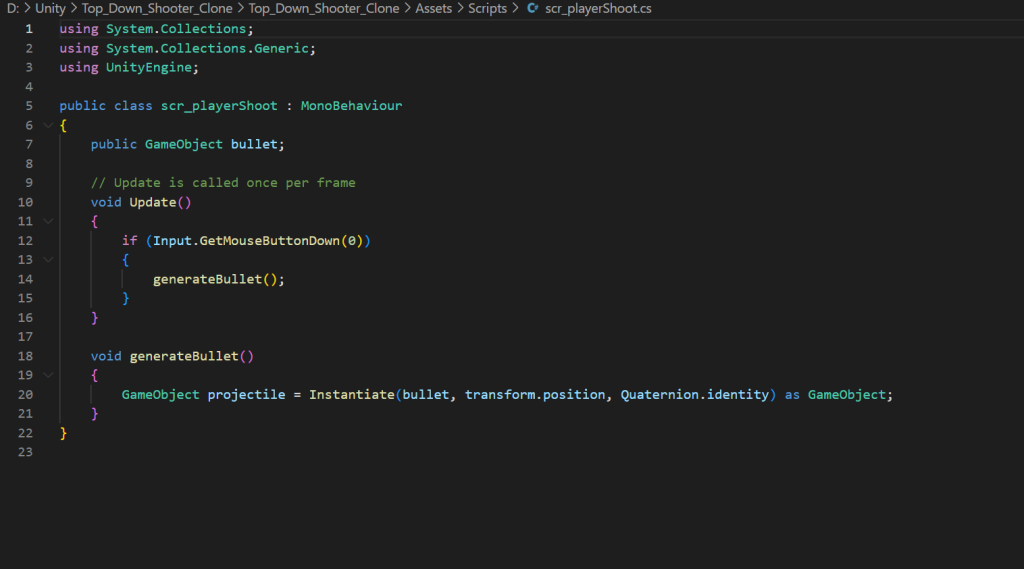Screen dimensions: 1024x569
Task: Click the Instantiate method call
Action: (x=352, y=395)
